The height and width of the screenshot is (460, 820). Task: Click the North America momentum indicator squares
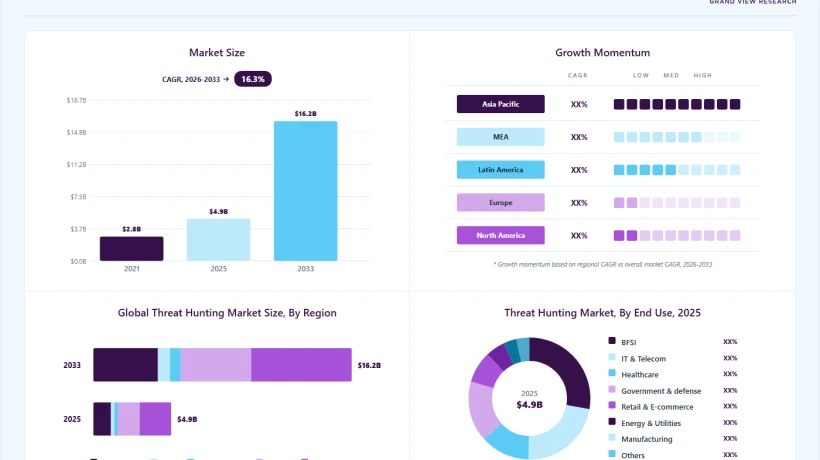point(677,235)
